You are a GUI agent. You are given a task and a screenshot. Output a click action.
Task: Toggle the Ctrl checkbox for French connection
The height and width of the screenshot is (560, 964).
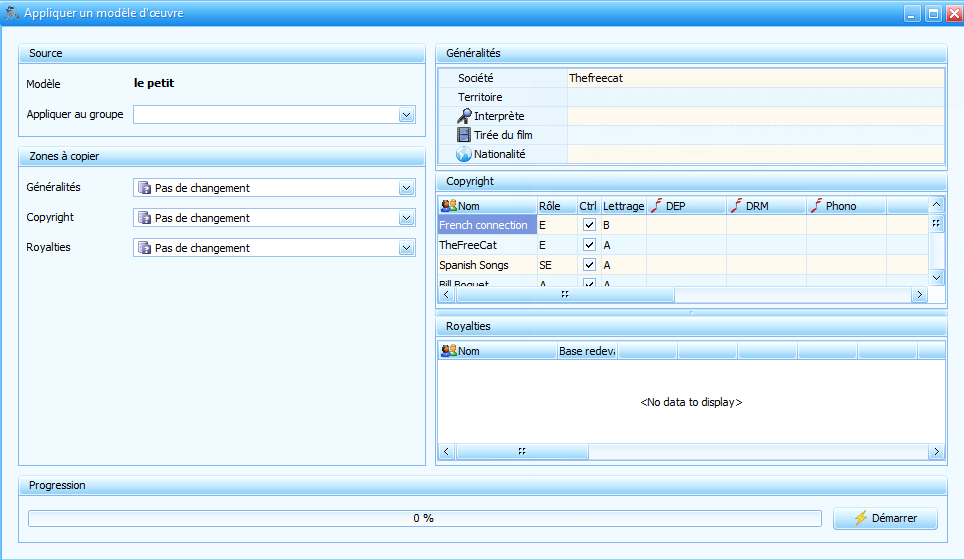(x=589, y=226)
